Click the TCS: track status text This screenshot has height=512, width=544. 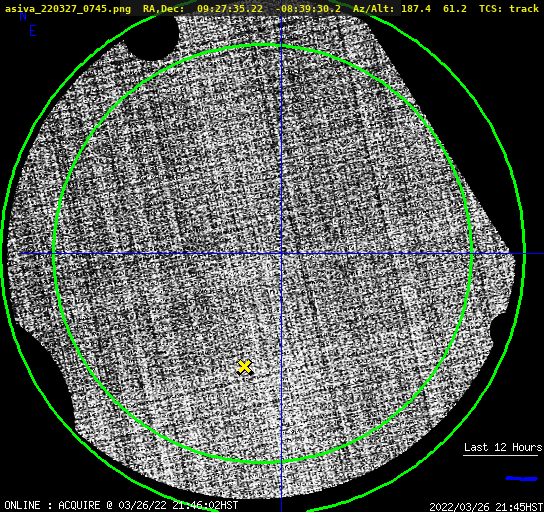[509, 9]
